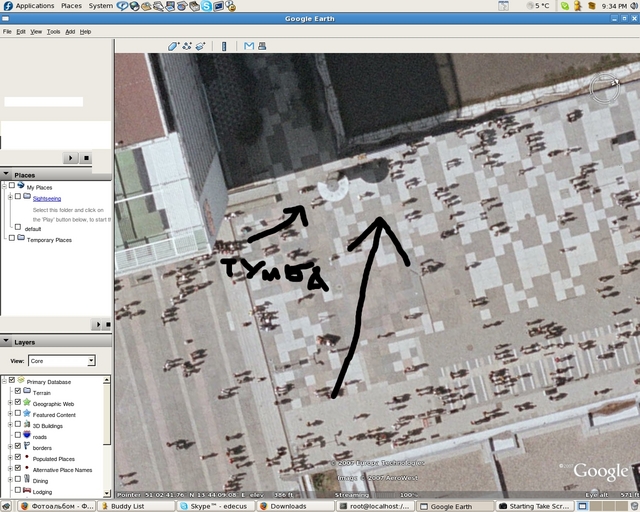The width and height of the screenshot is (640, 512).
Task: Enable the My Places checkbox
Action: point(12,185)
